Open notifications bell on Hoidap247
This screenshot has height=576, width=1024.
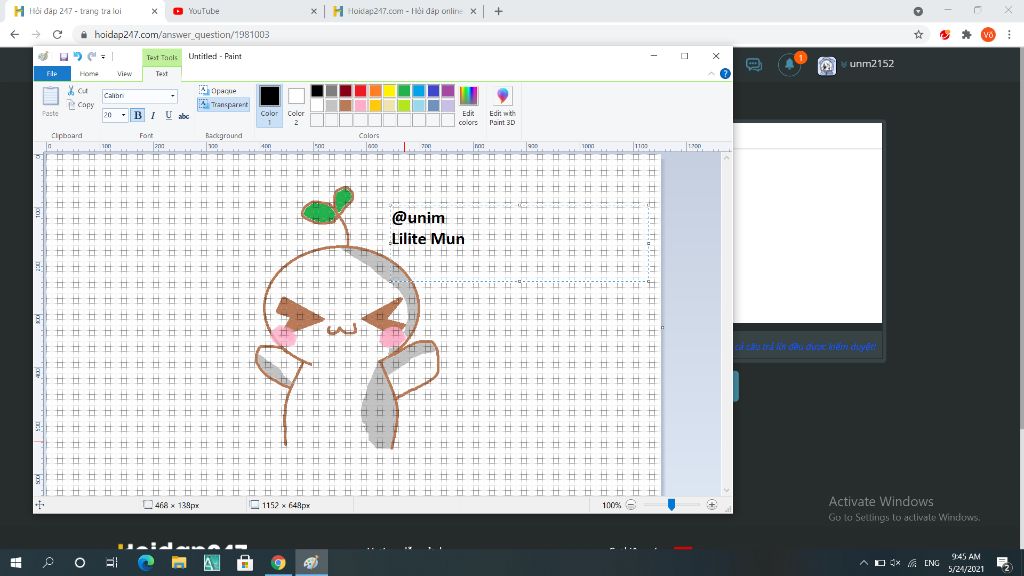point(790,65)
